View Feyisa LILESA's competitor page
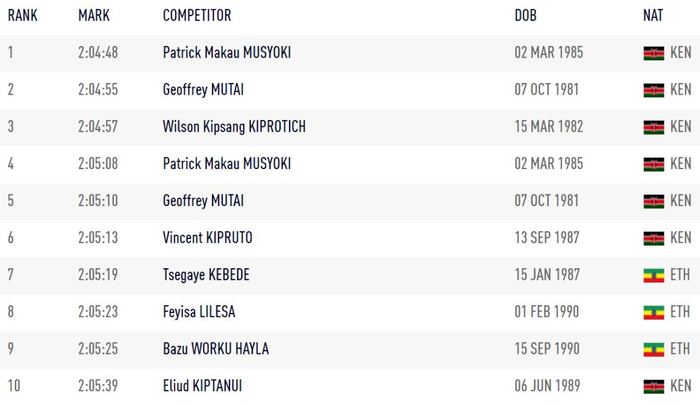This screenshot has height=405, width=700. 199,312
